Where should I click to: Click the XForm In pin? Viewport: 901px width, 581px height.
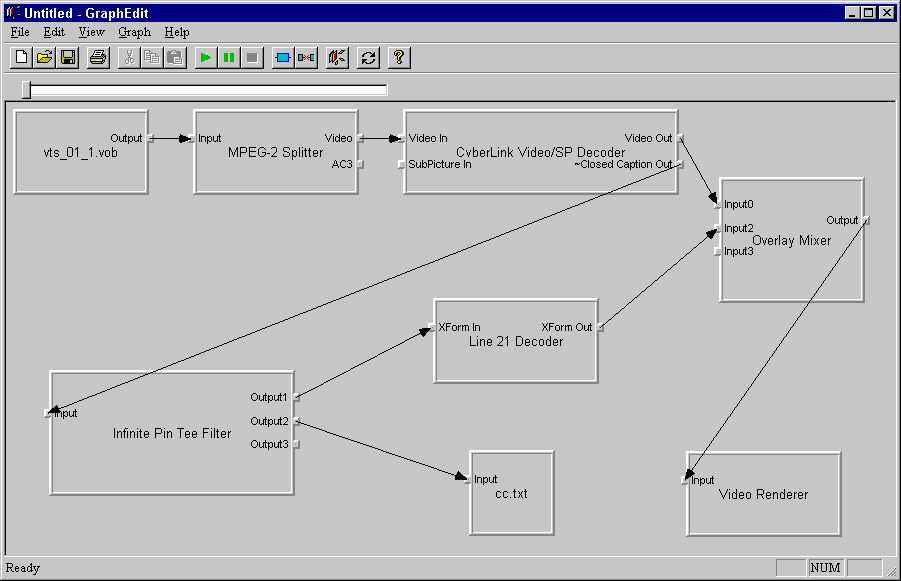click(x=431, y=327)
